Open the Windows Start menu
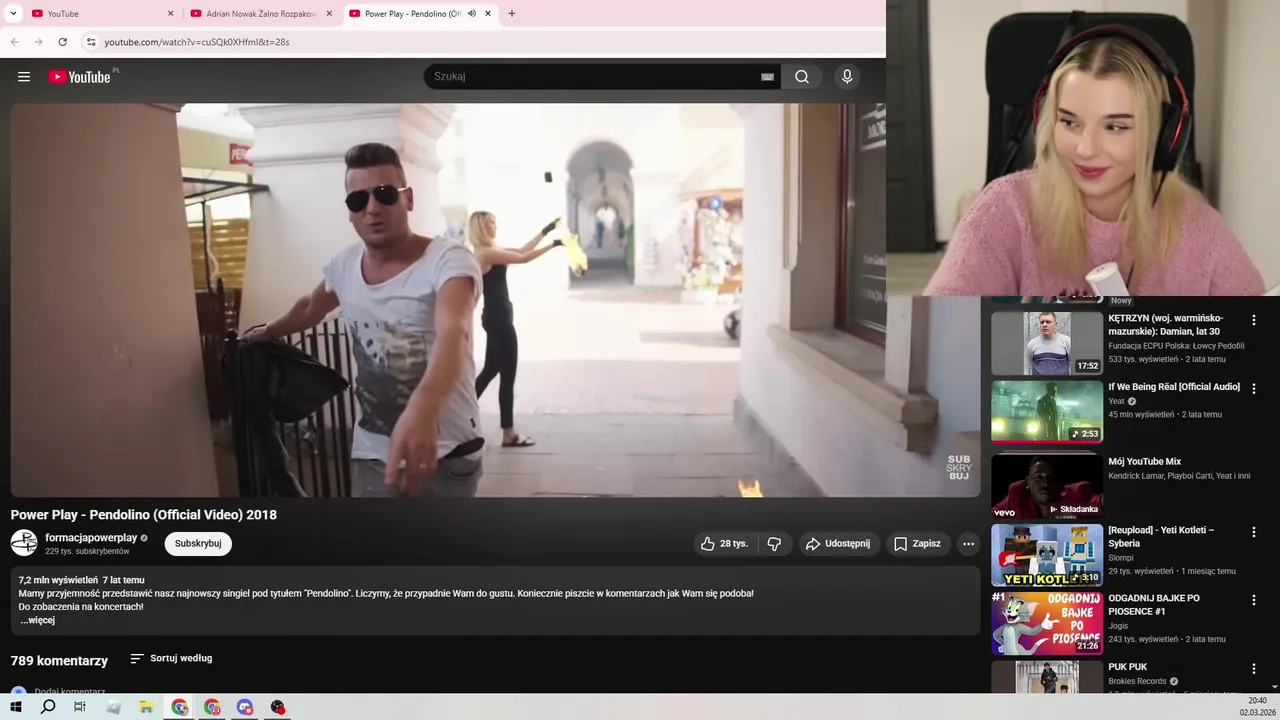Viewport: 1280px width, 720px height. coord(16,707)
